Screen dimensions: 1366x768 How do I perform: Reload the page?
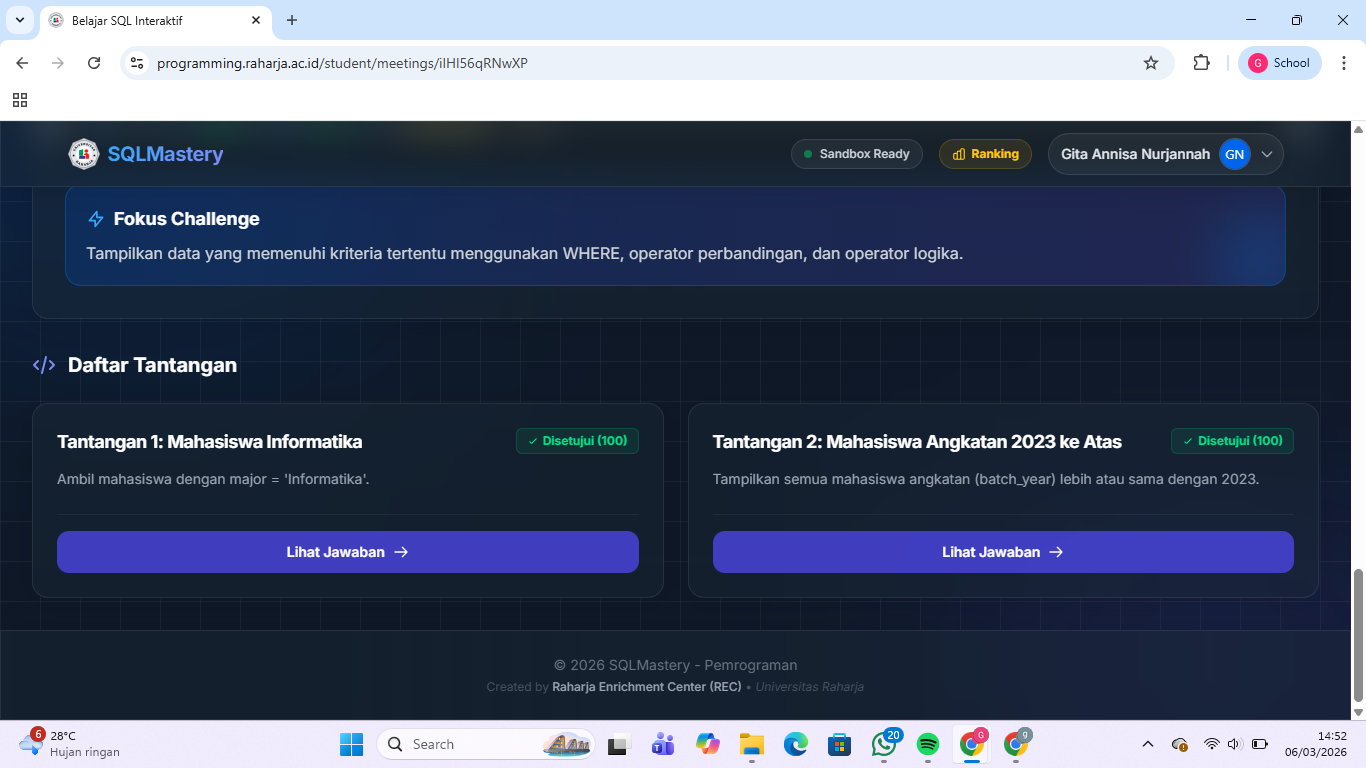94,63
